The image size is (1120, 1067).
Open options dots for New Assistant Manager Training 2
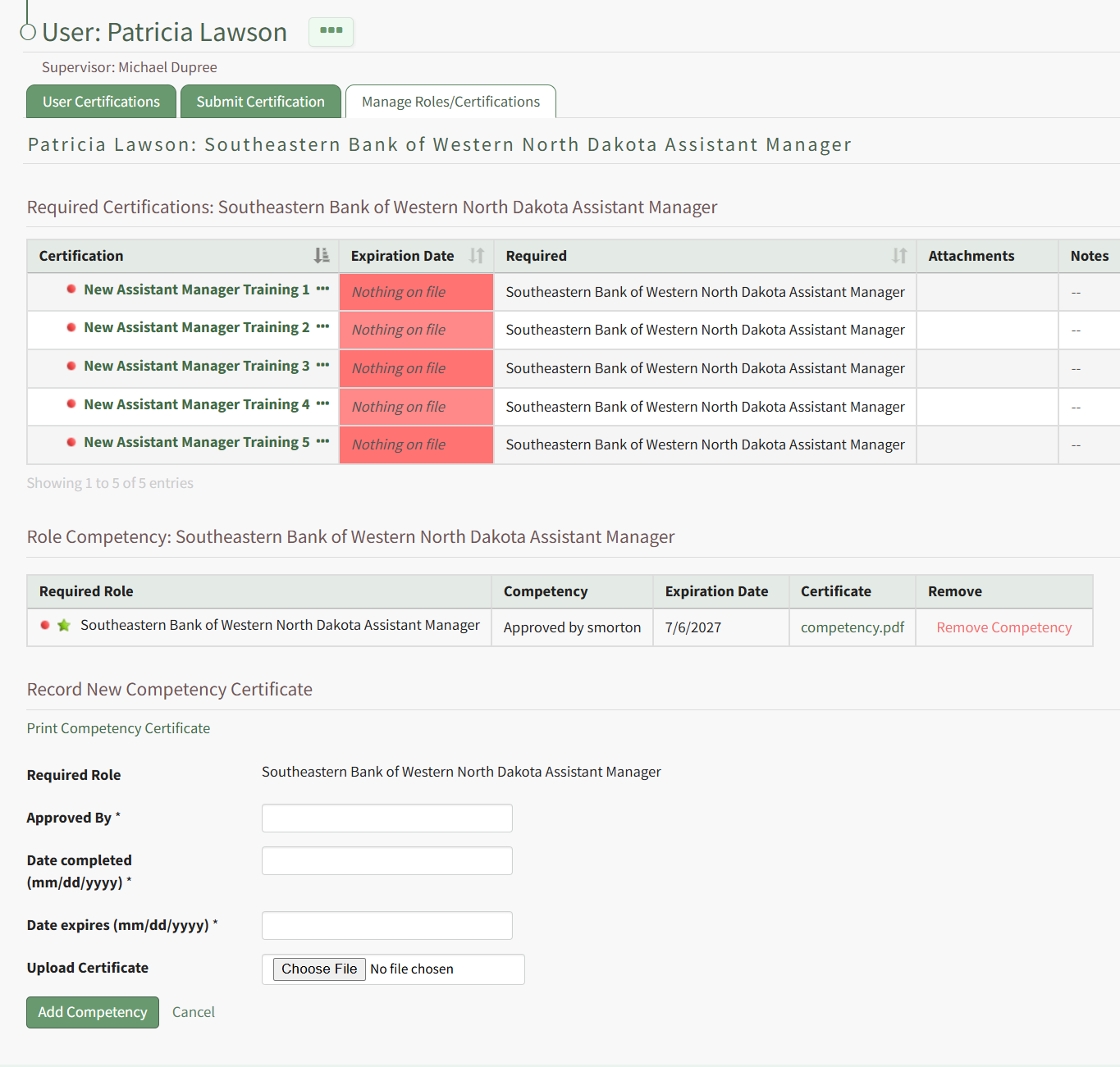pyautogui.click(x=322, y=326)
